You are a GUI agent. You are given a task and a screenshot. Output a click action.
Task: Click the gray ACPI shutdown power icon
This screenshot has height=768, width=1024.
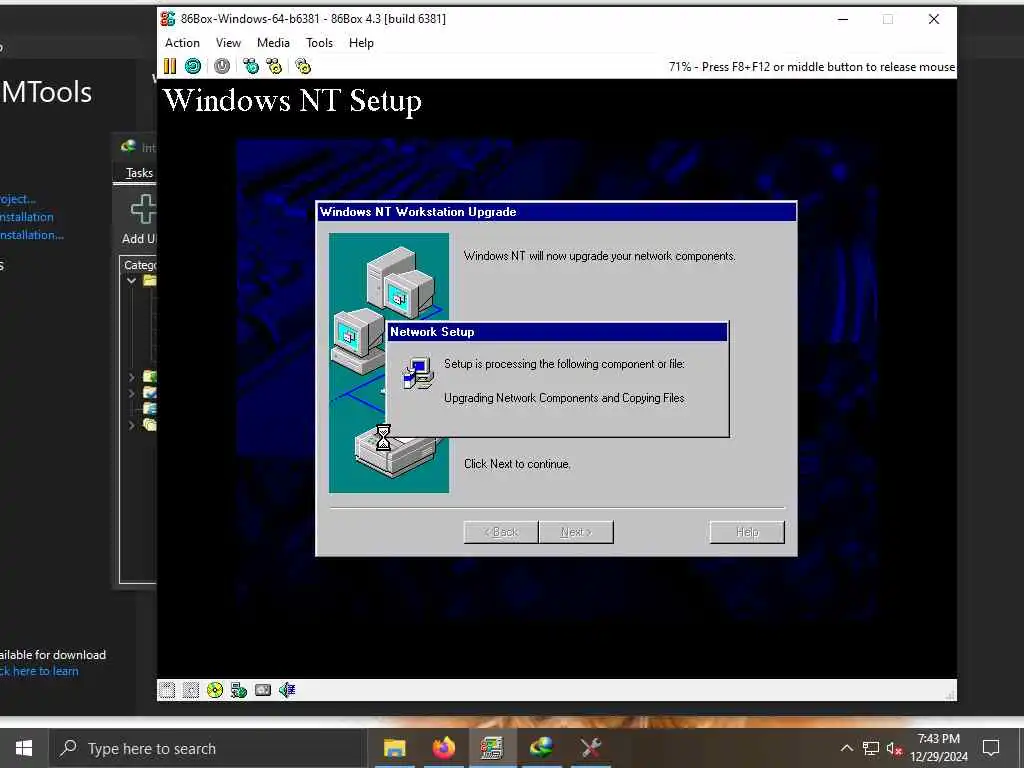(x=222, y=66)
